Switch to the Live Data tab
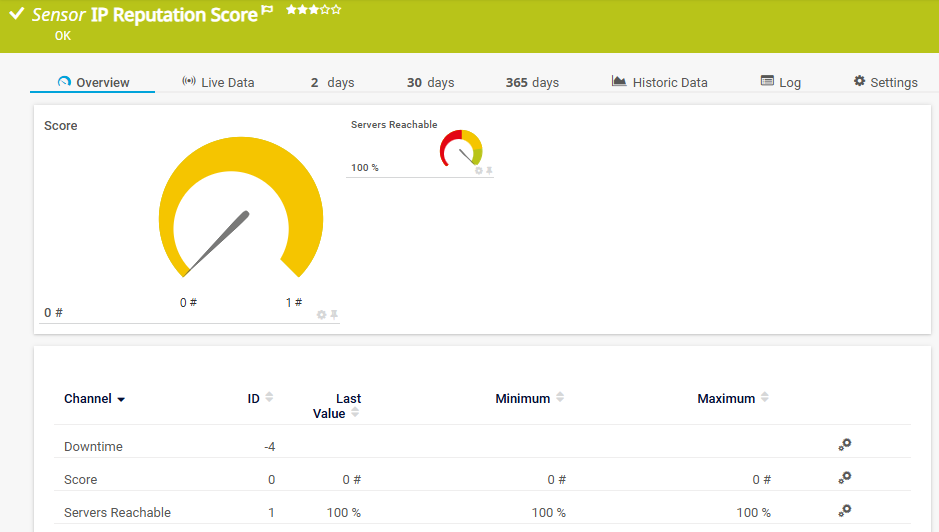Viewport: 939px width, 532px height. pos(218,82)
